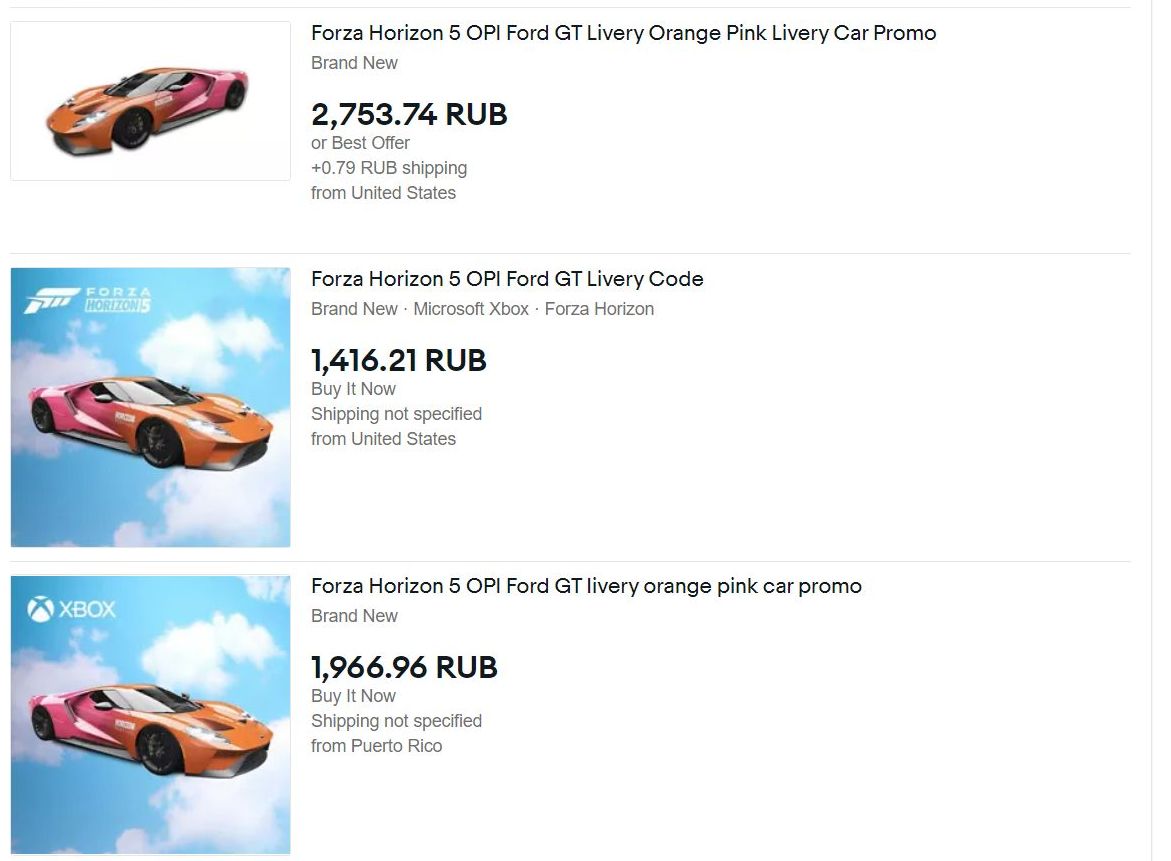Open the white-background Ford GT thumbnail
1171x861 pixels.
(150, 102)
